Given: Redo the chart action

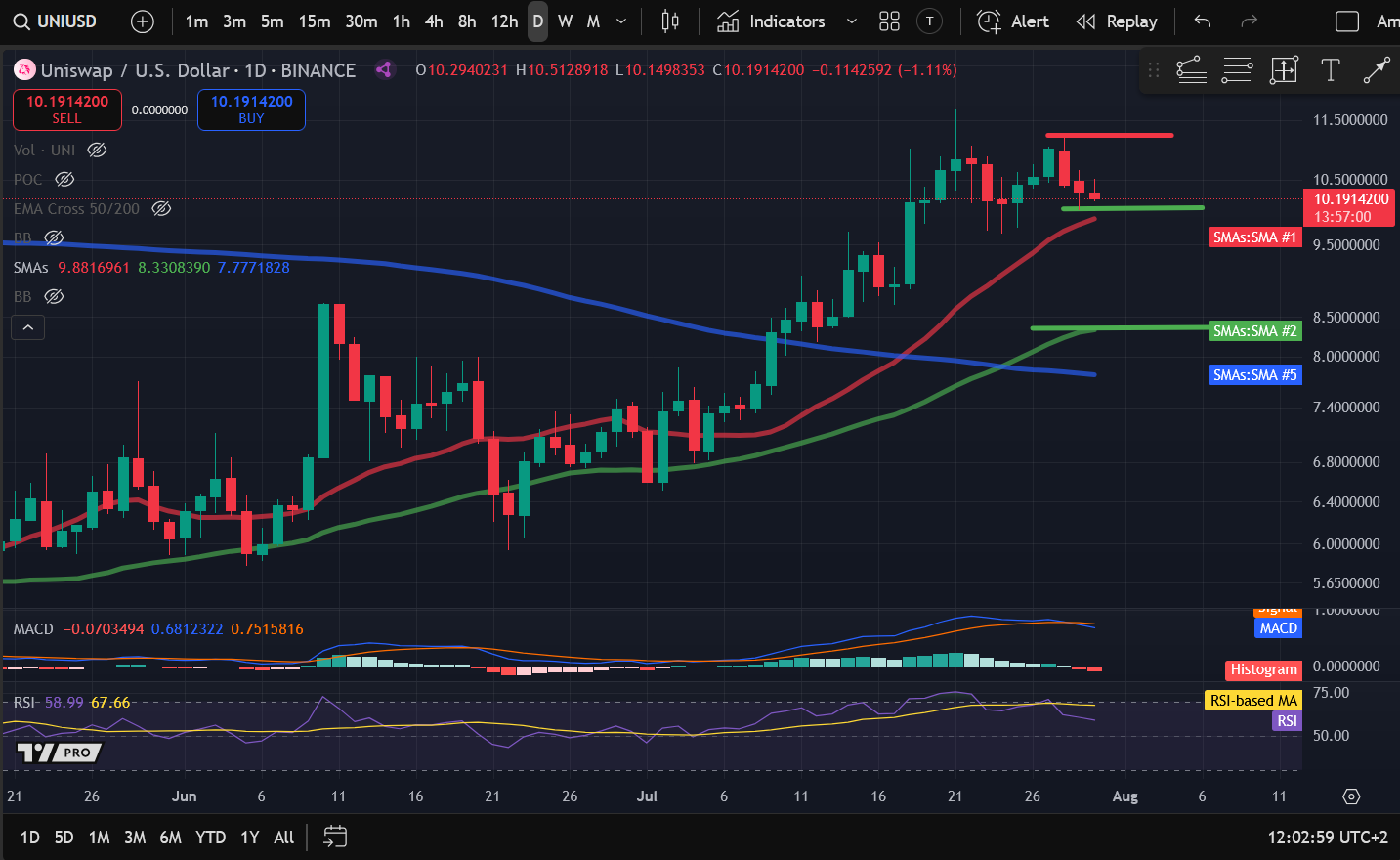Looking at the screenshot, I should pos(1249,21).
